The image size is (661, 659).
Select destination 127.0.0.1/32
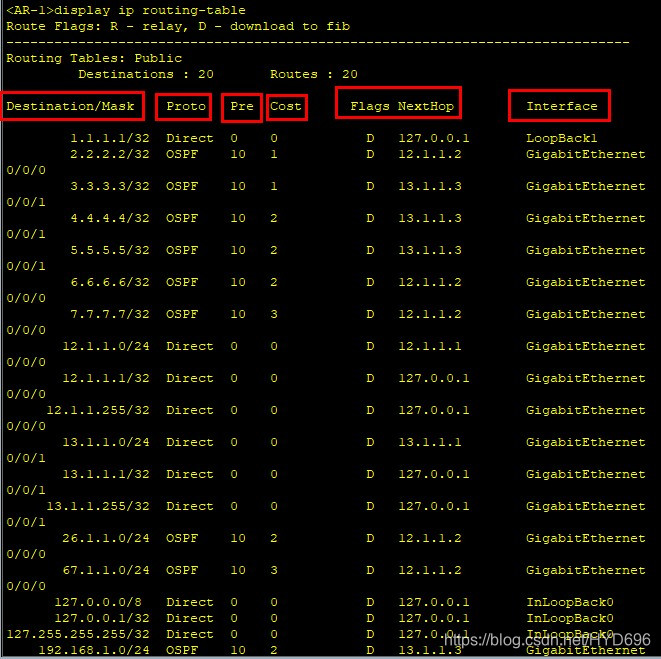click(102, 618)
